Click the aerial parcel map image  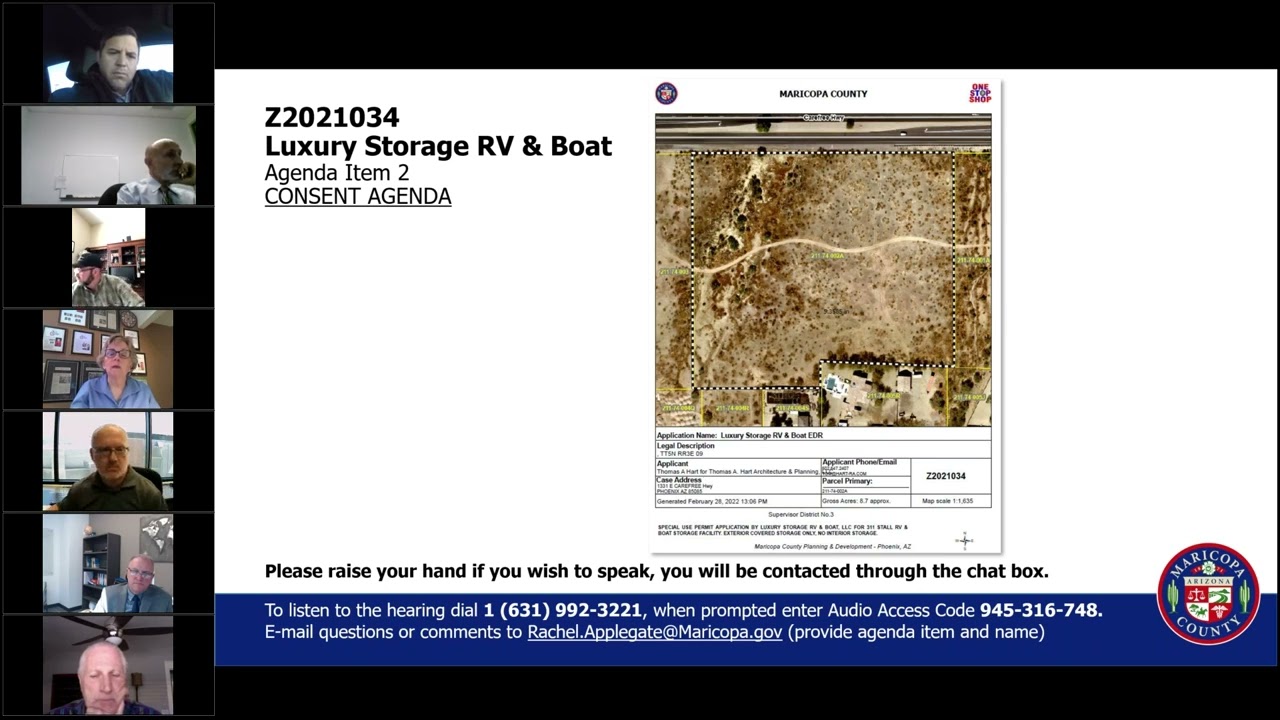coord(823,269)
